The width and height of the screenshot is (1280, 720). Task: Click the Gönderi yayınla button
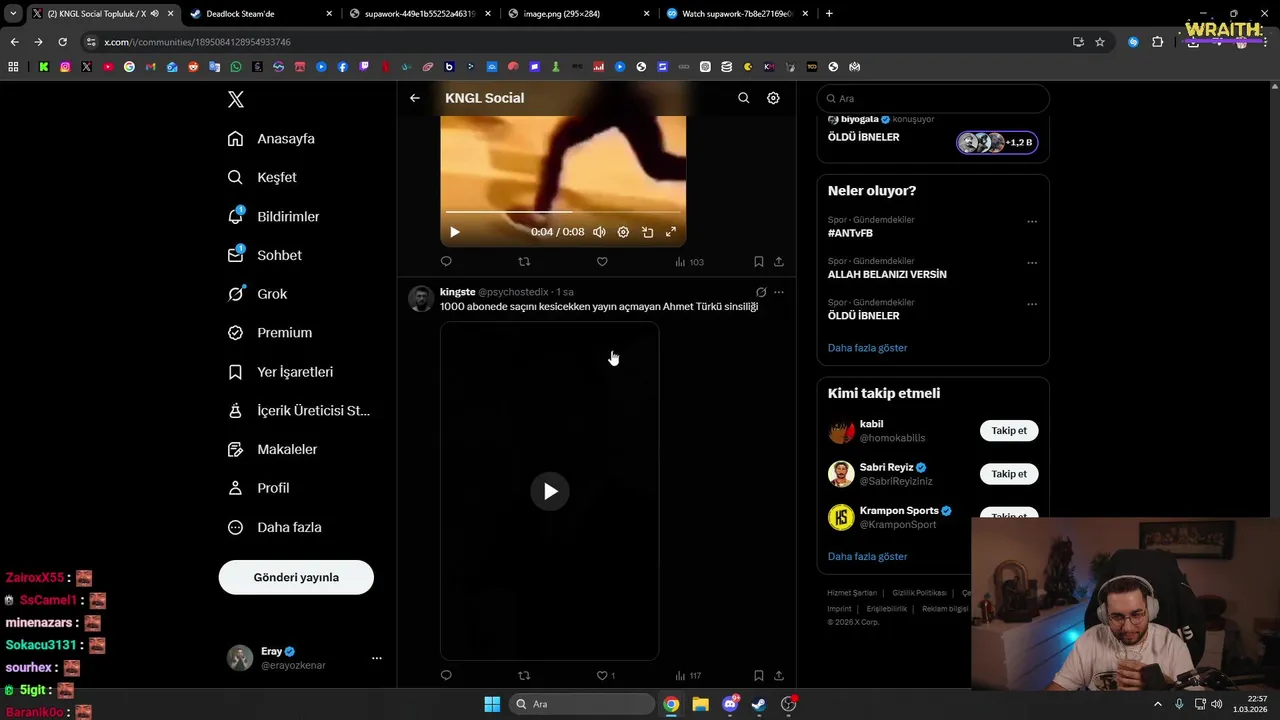point(296,577)
